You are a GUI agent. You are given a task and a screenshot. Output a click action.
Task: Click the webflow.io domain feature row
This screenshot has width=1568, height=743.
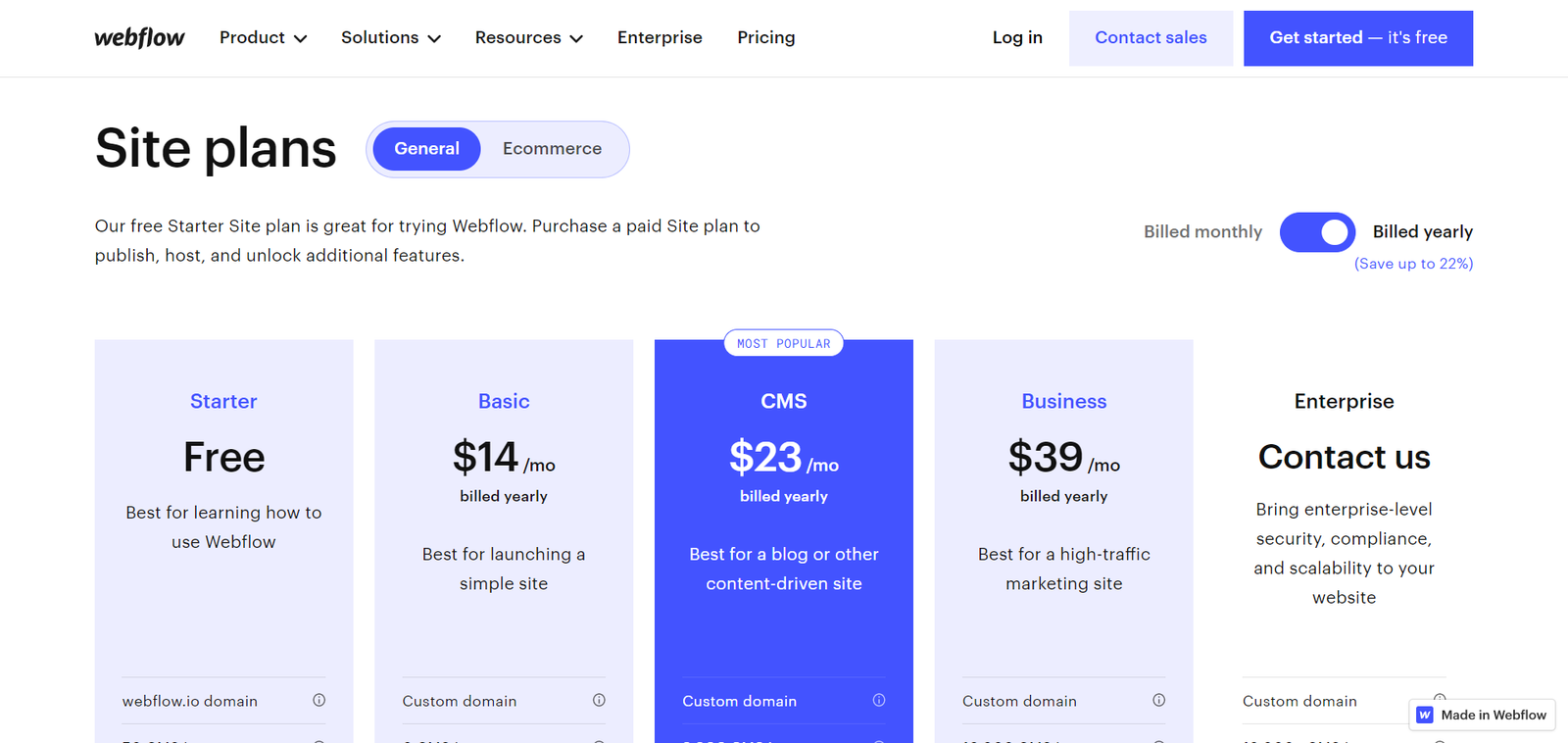click(223, 701)
